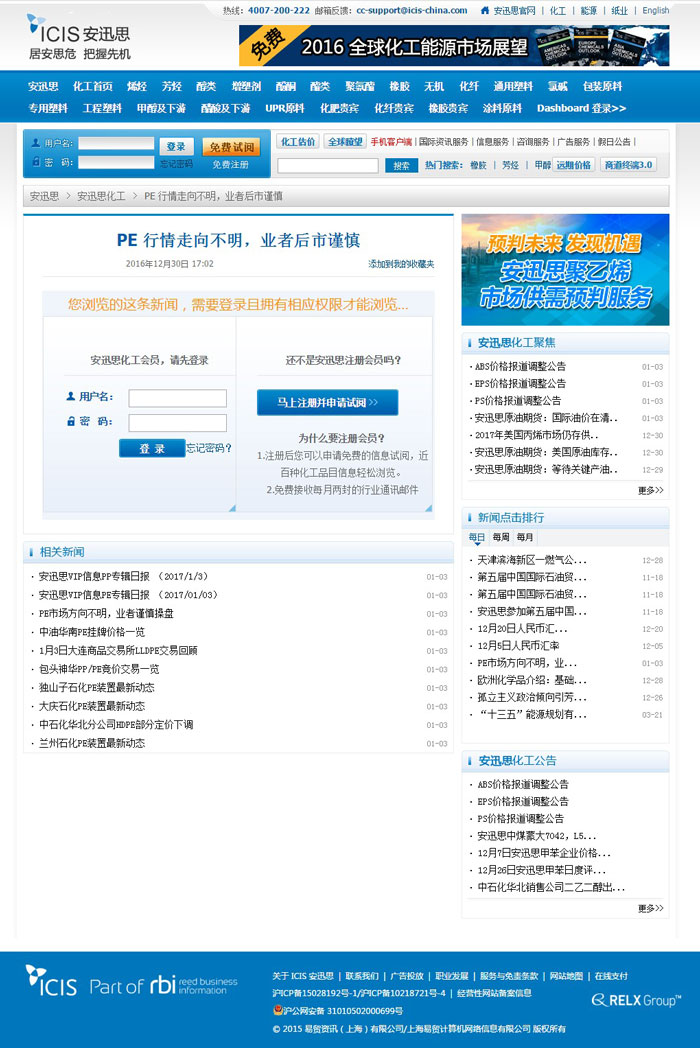Go to 化工首页 in navigation bar
Image resolution: width=700 pixels, height=1048 pixels.
click(x=92, y=86)
